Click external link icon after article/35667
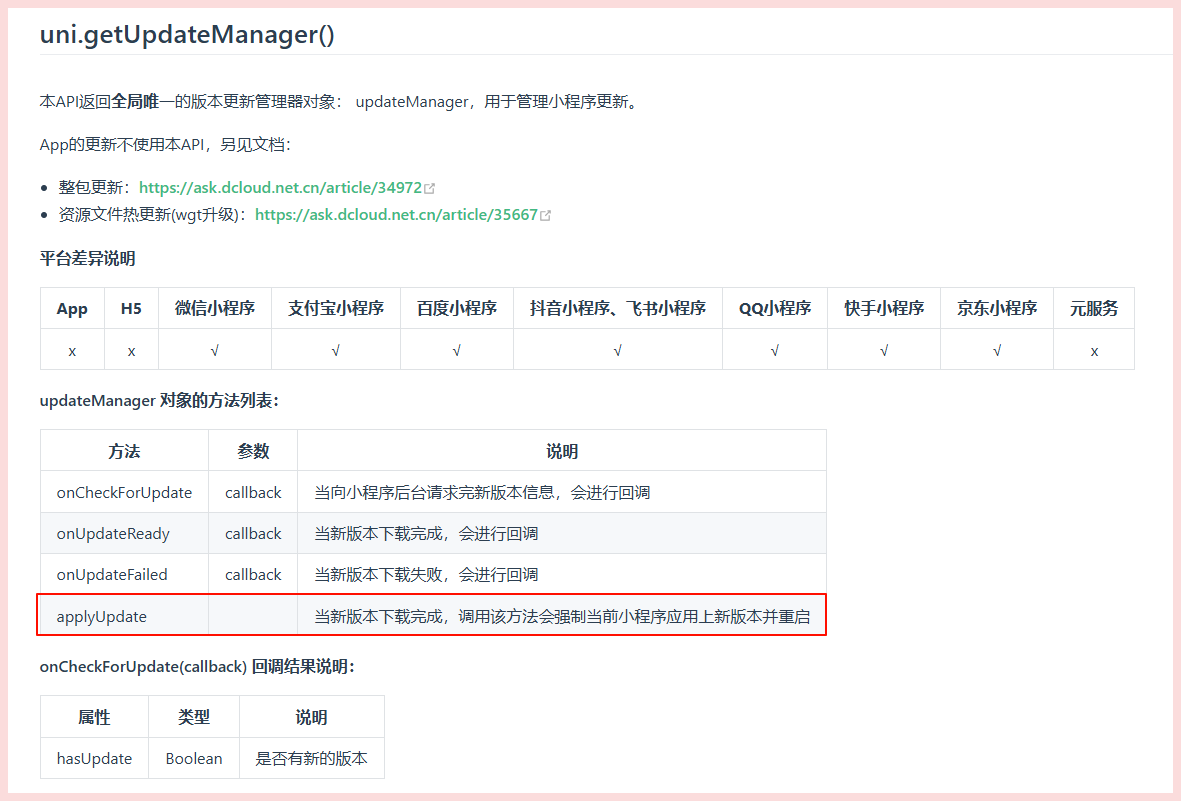 tap(545, 216)
